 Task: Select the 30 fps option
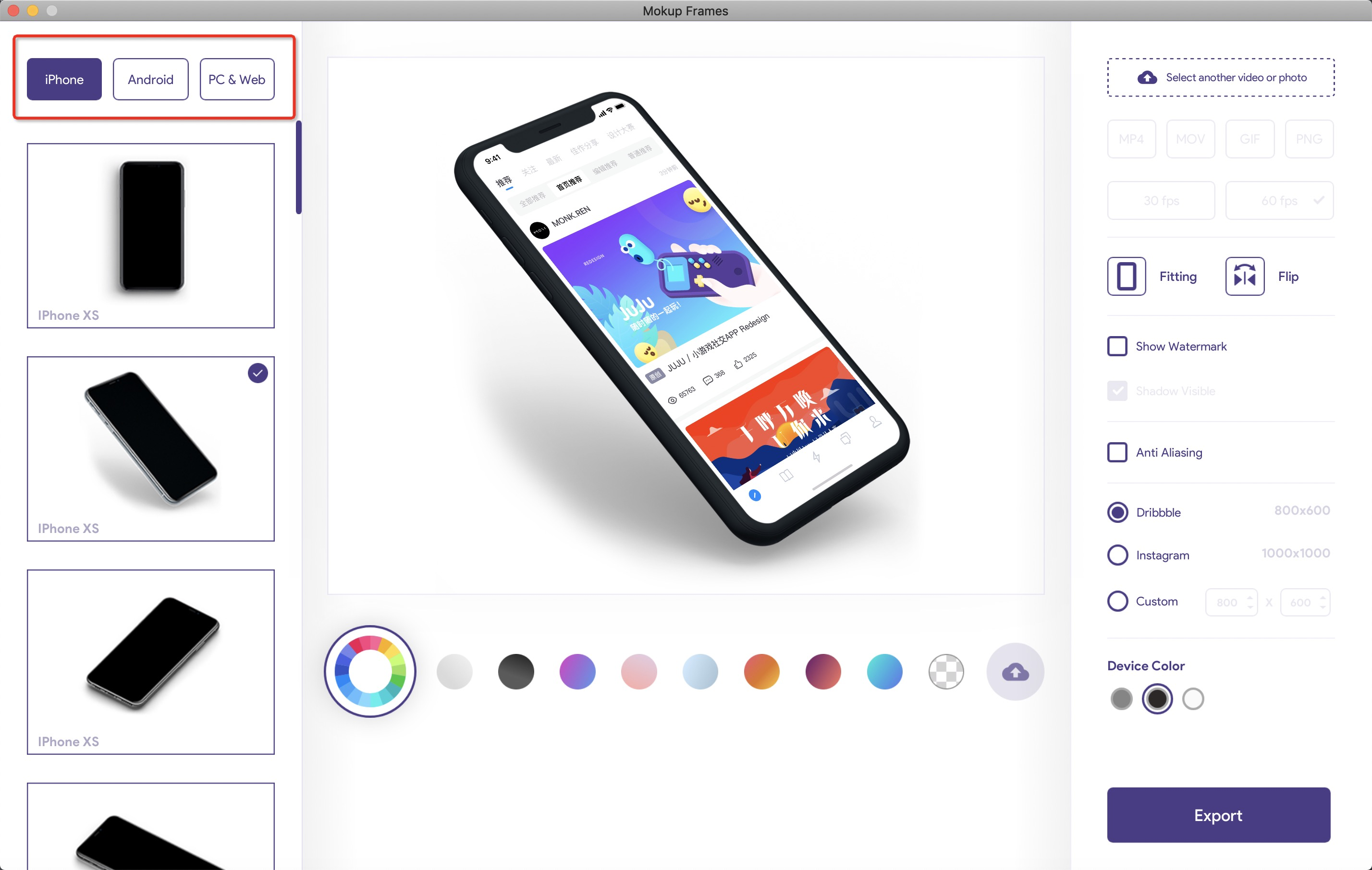(x=1161, y=200)
